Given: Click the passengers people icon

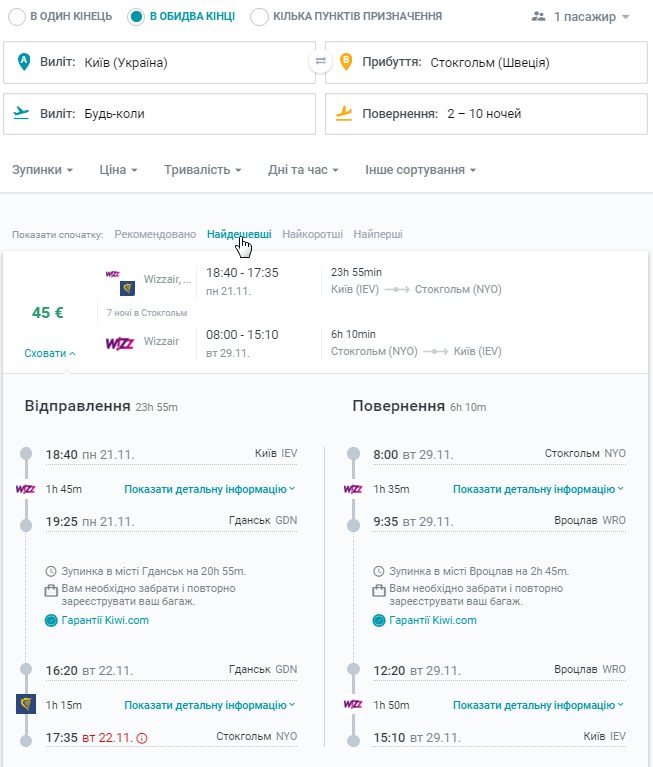Looking at the screenshot, I should (x=539, y=17).
